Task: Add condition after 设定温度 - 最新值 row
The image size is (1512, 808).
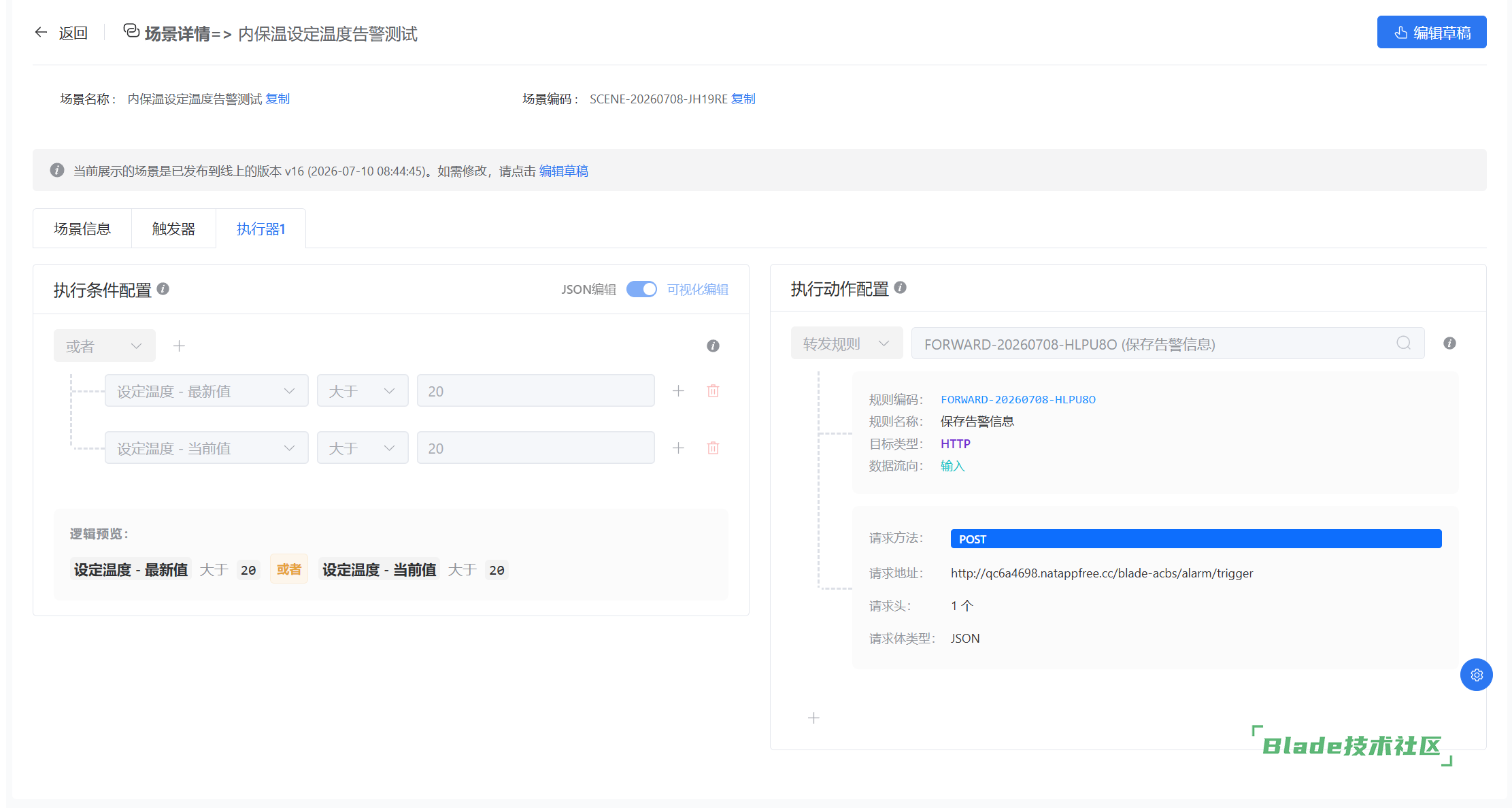Action: tap(678, 391)
